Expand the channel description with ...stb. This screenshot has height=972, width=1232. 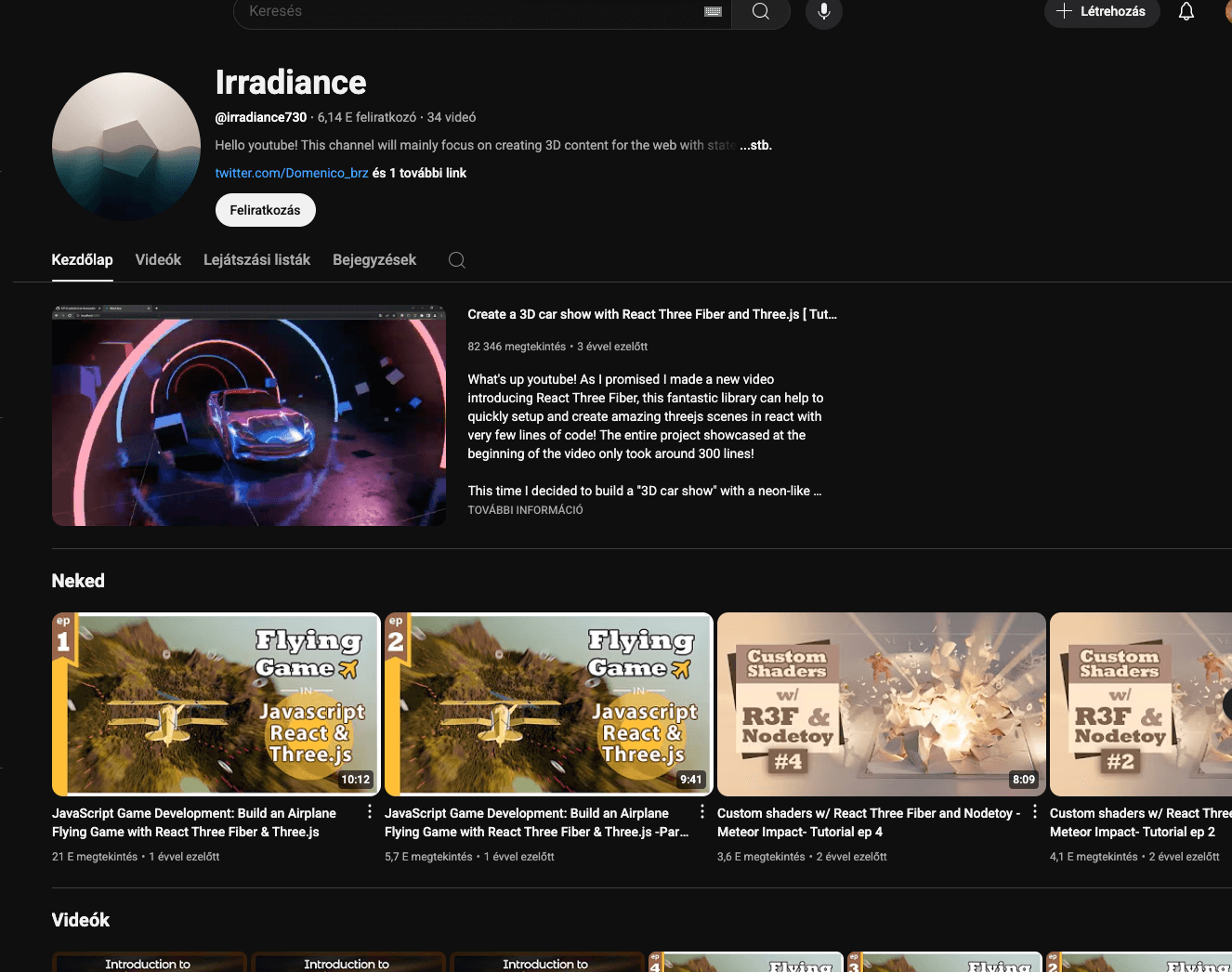755,145
